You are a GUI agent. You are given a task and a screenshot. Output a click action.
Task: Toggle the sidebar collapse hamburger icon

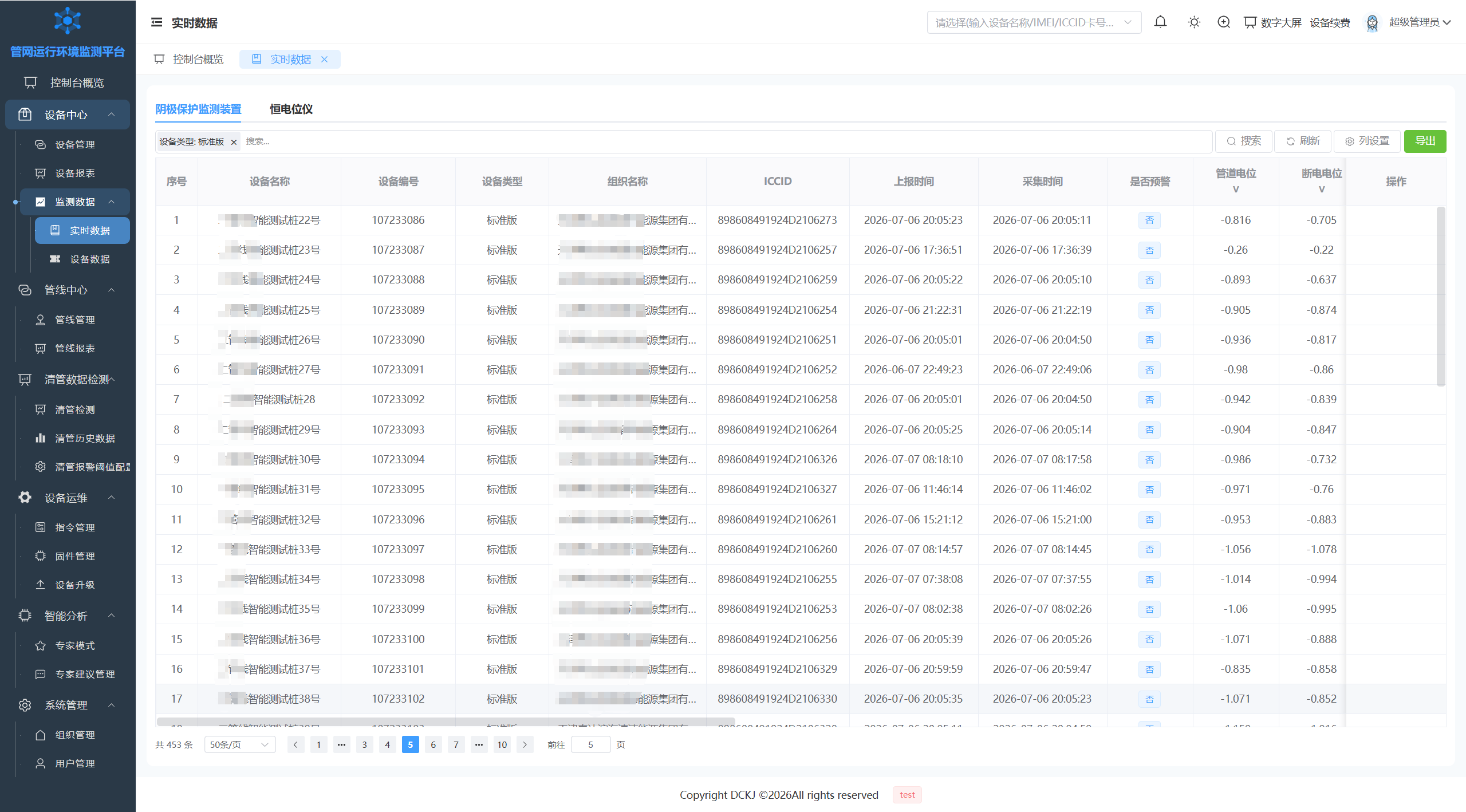[156, 22]
